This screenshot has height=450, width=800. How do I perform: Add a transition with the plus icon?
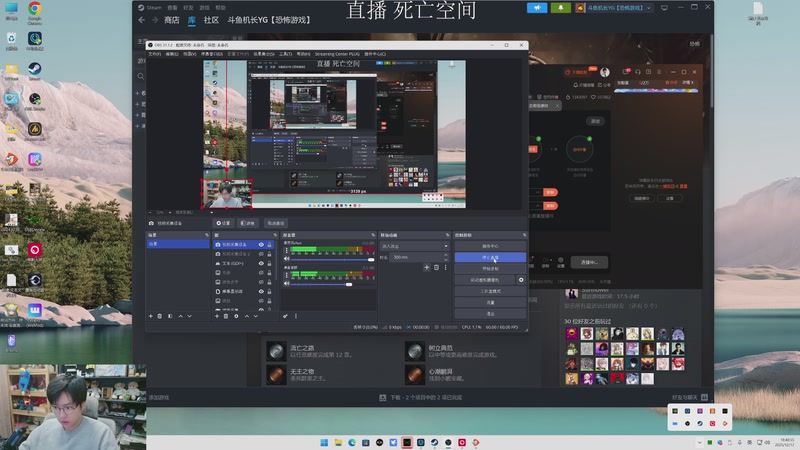click(x=427, y=267)
